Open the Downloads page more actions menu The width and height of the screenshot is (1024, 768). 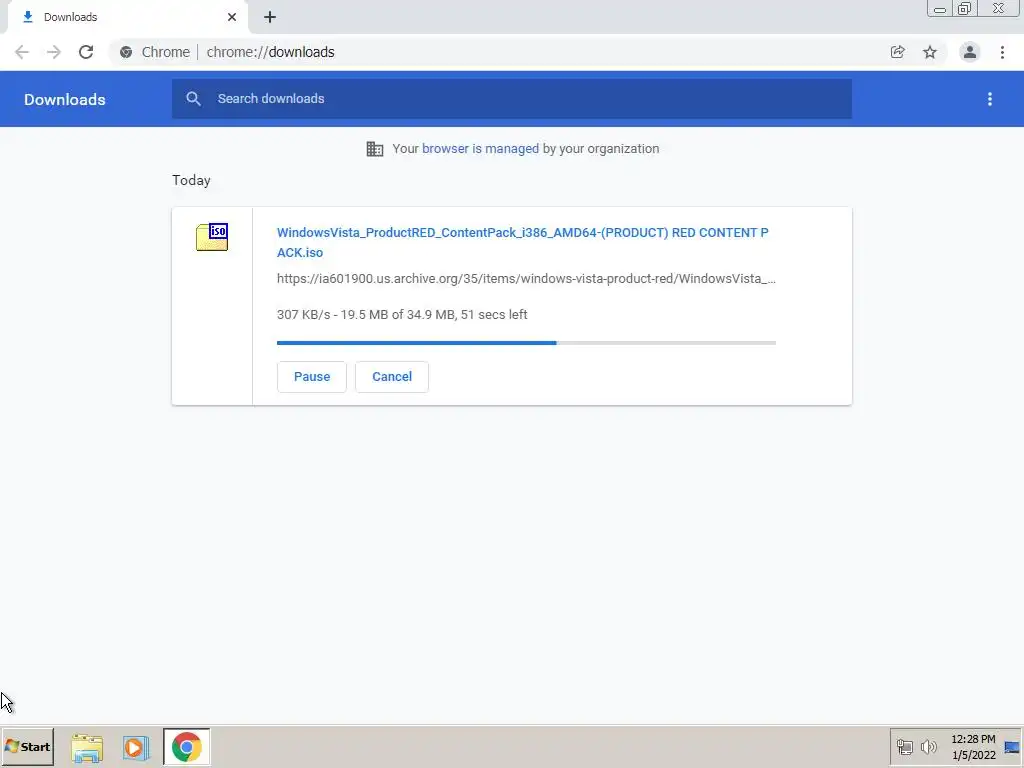pos(990,99)
